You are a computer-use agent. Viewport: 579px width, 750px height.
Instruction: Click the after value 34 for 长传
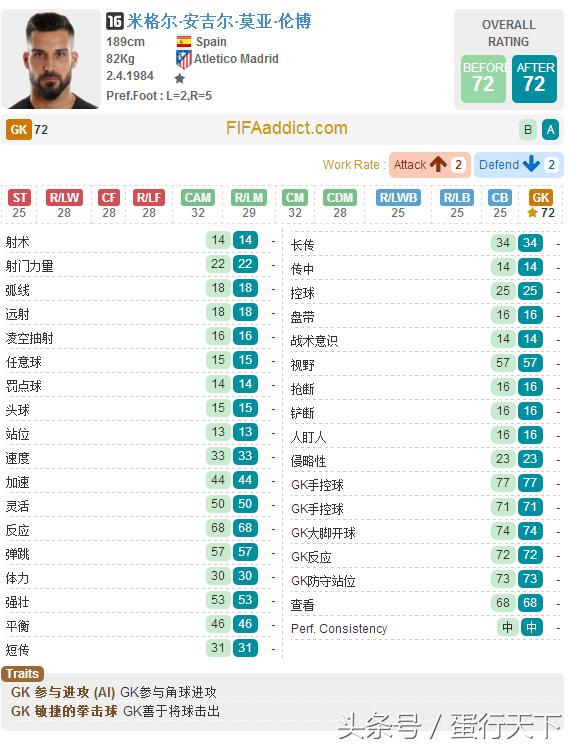[530, 243]
